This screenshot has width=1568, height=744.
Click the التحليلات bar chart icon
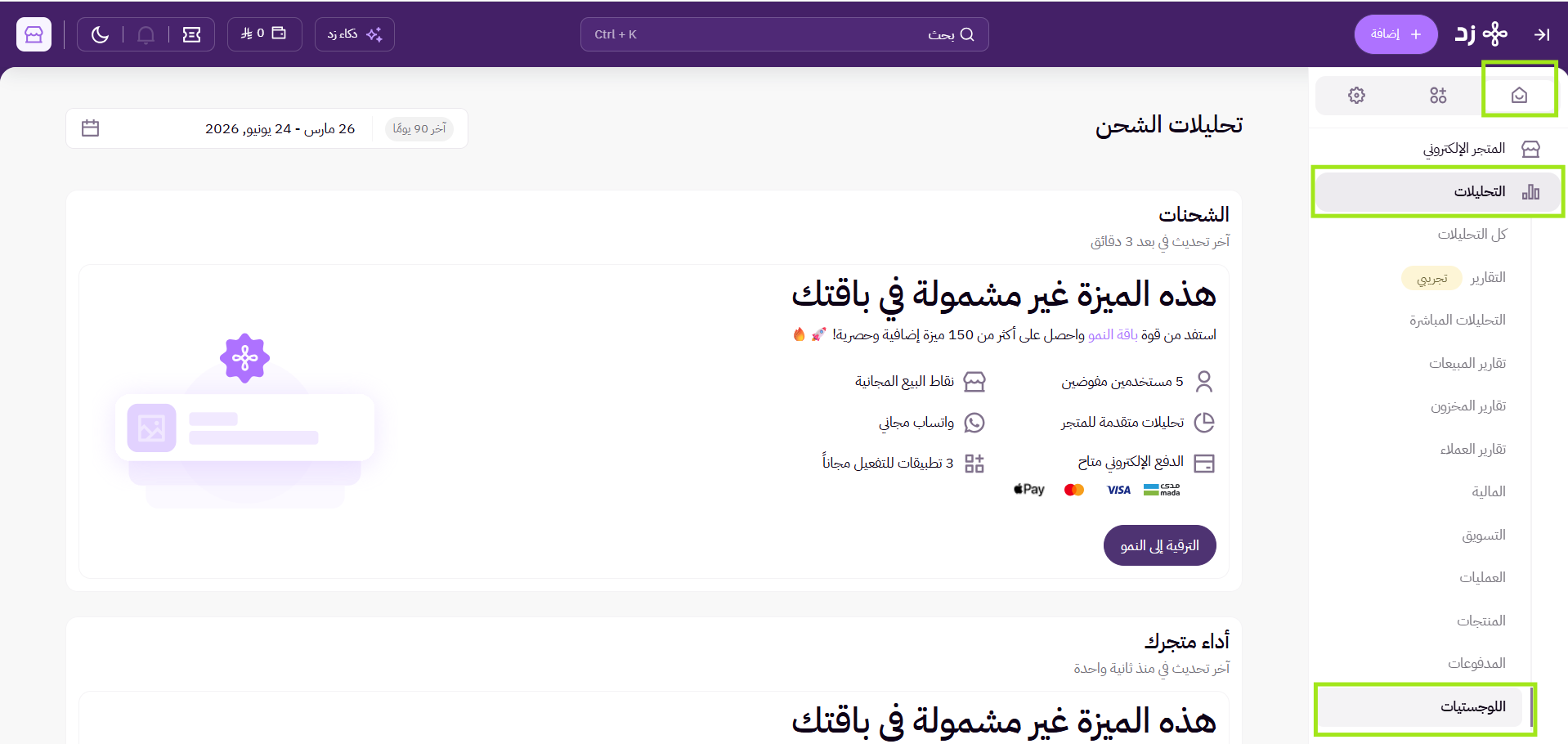[1530, 192]
